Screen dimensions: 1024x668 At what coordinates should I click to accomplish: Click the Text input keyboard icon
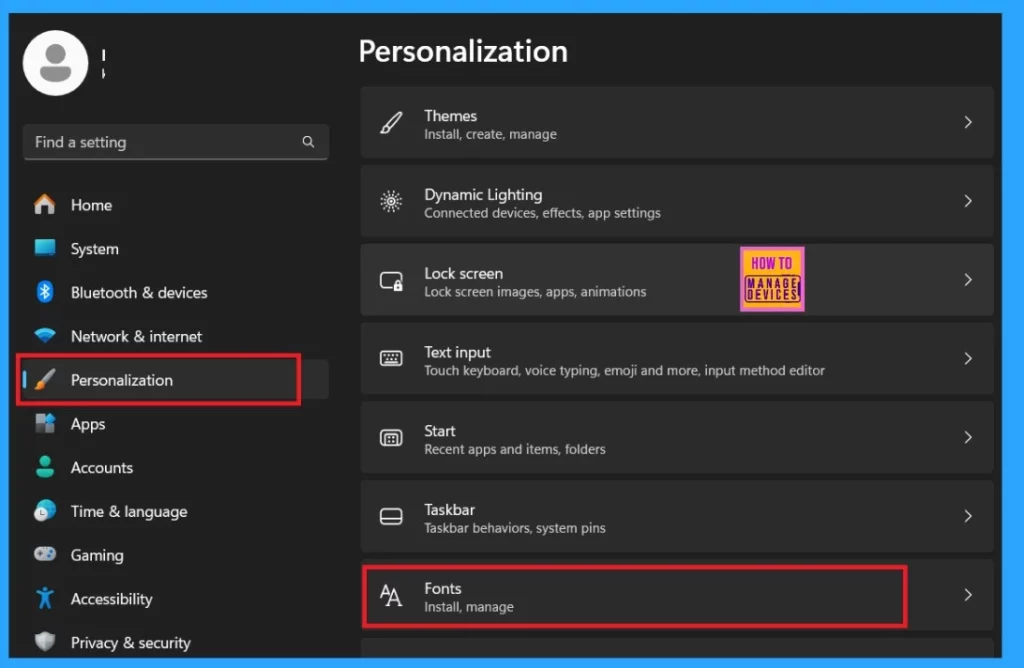tap(391, 358)
